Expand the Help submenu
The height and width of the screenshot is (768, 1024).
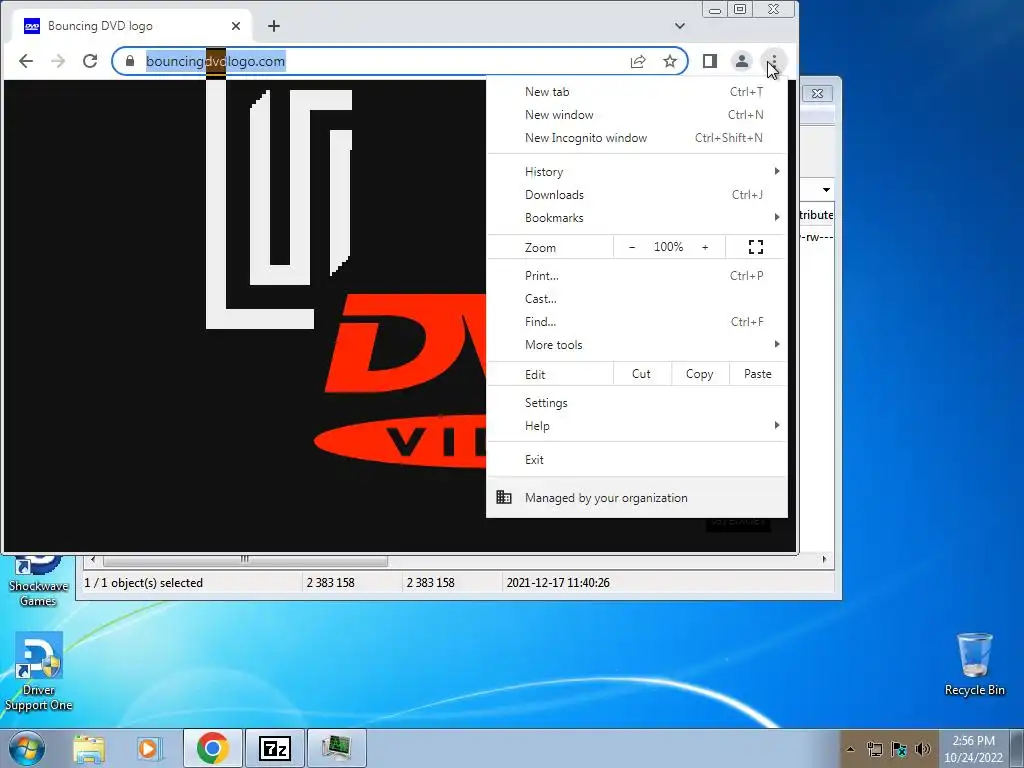point(637,426)
